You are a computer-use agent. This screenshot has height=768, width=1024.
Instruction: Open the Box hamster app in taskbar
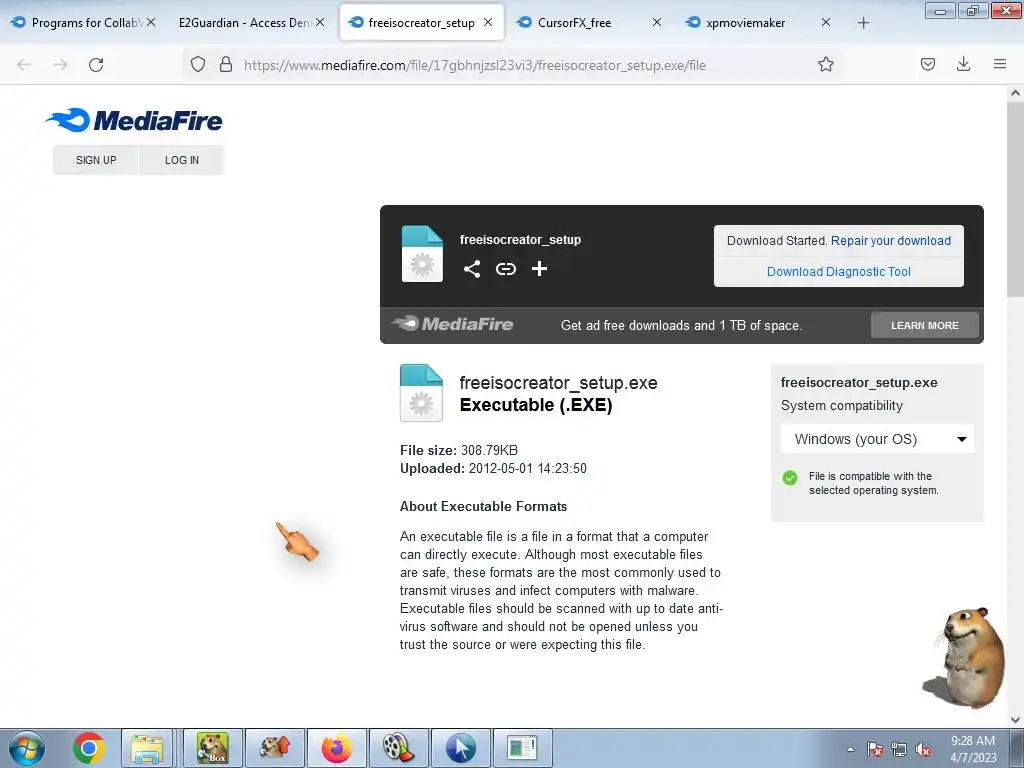213,748
